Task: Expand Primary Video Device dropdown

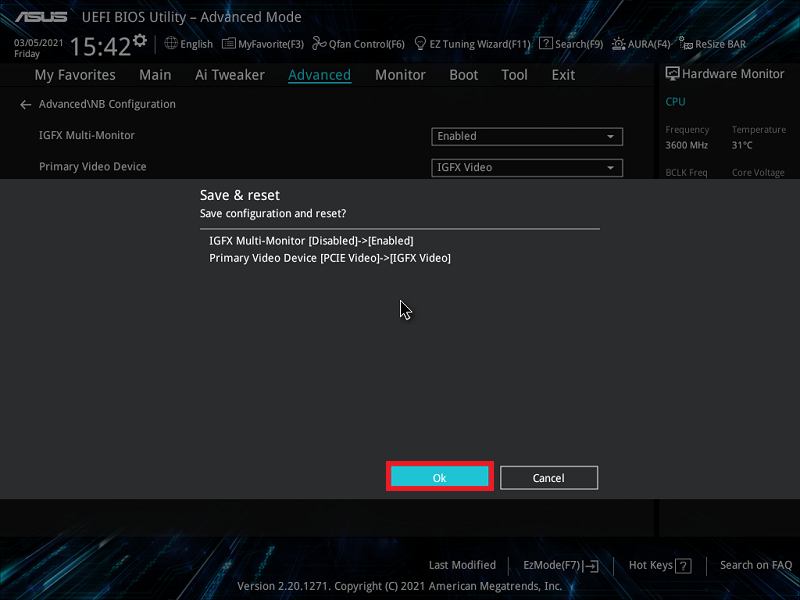Action: (x=527, y=168)
